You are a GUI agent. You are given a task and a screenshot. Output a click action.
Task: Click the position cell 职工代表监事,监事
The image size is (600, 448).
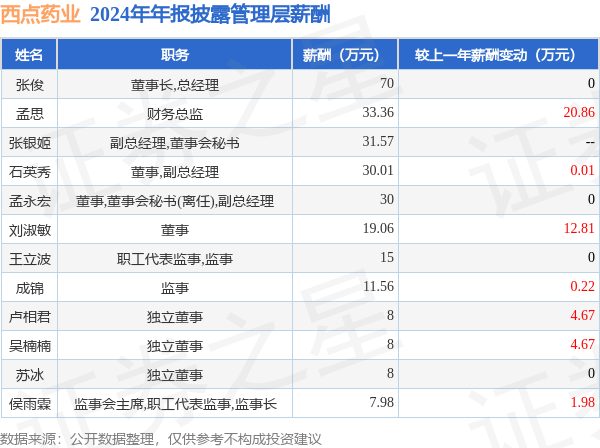(175, 259)
